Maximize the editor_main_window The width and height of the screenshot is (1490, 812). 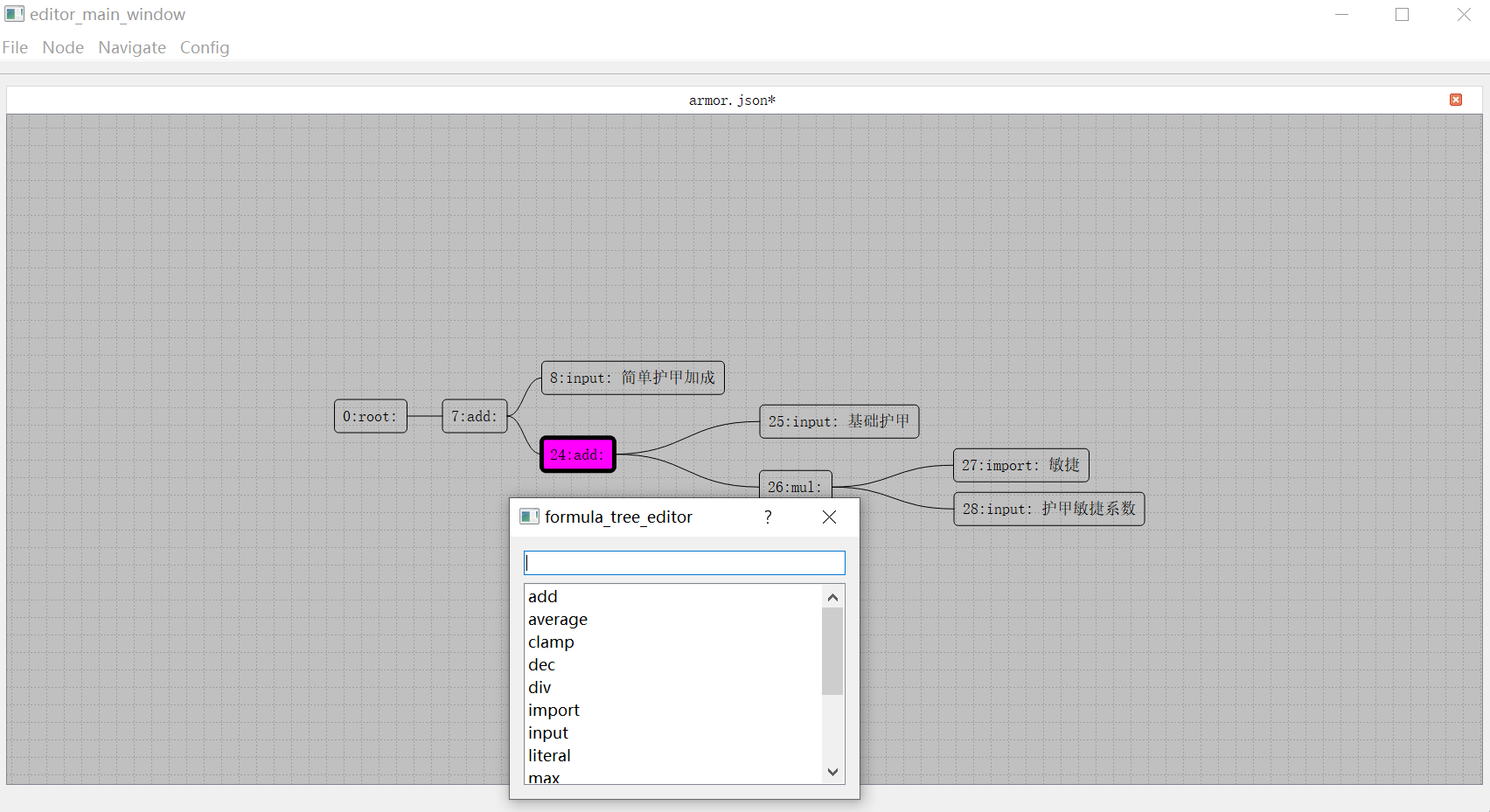[1402, 15]
